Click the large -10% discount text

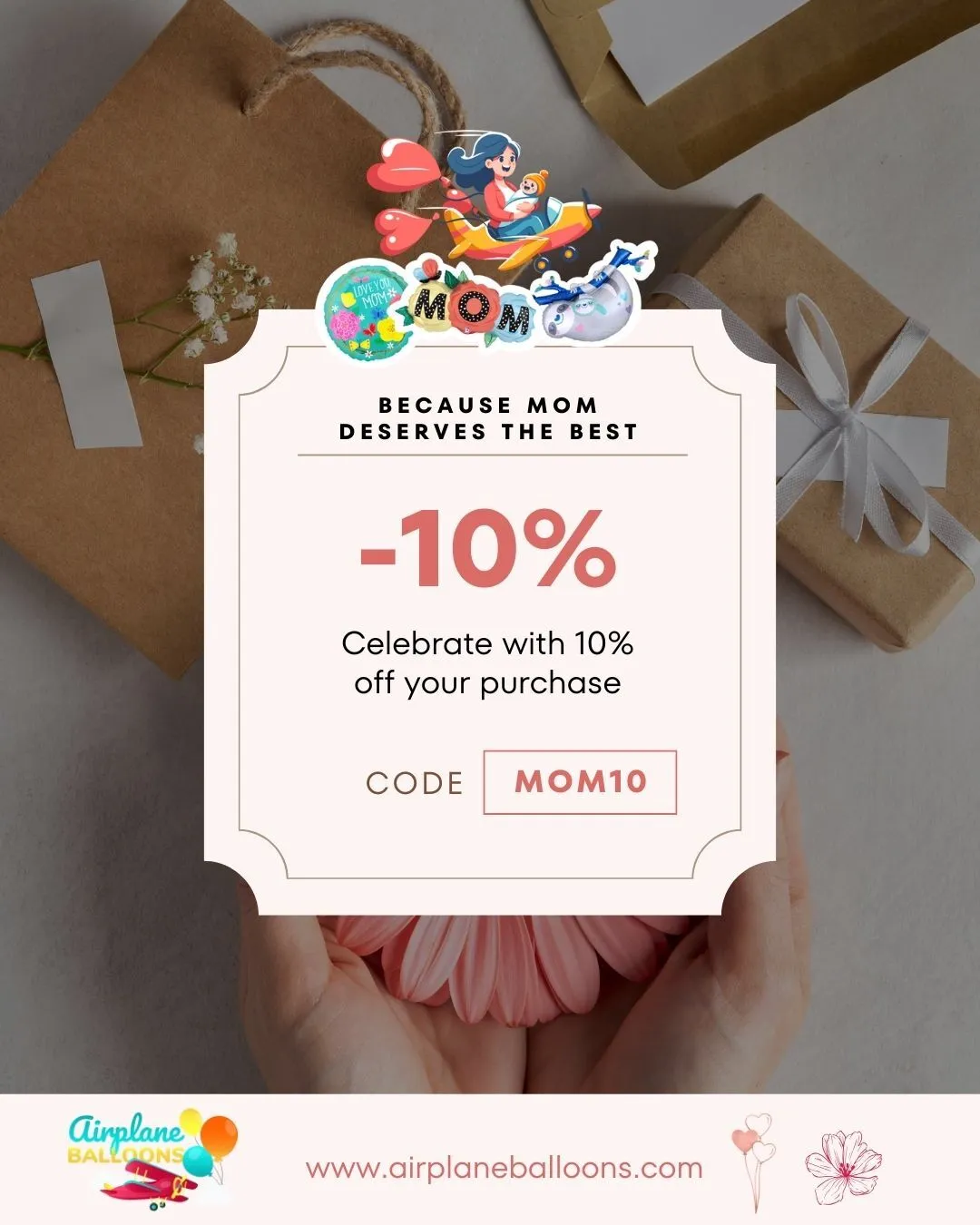[488, 549]
